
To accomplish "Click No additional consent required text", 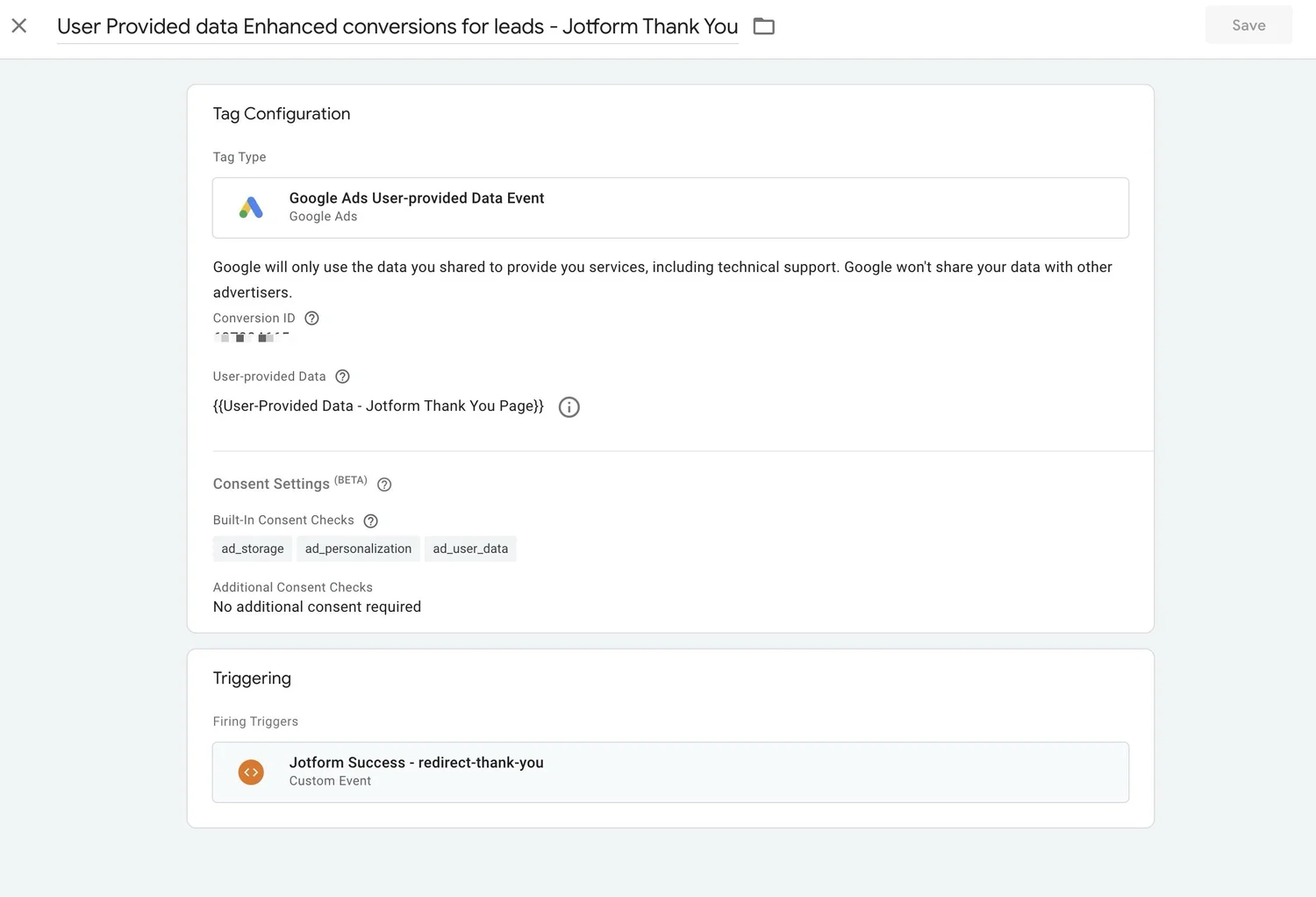I will pyautogui.click(x=317, y=607).
